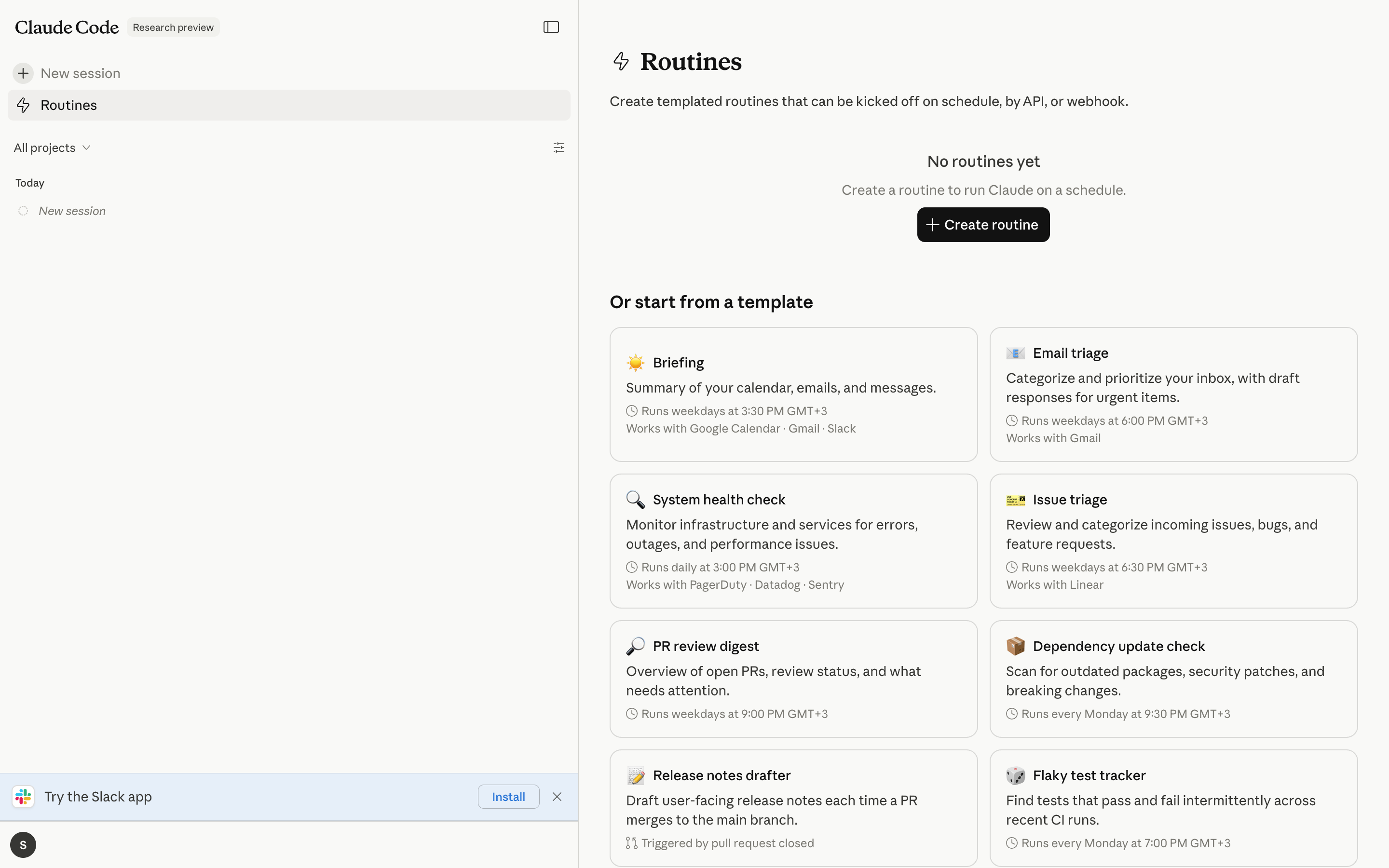Install the Slack app

click(x=508, y=797)
